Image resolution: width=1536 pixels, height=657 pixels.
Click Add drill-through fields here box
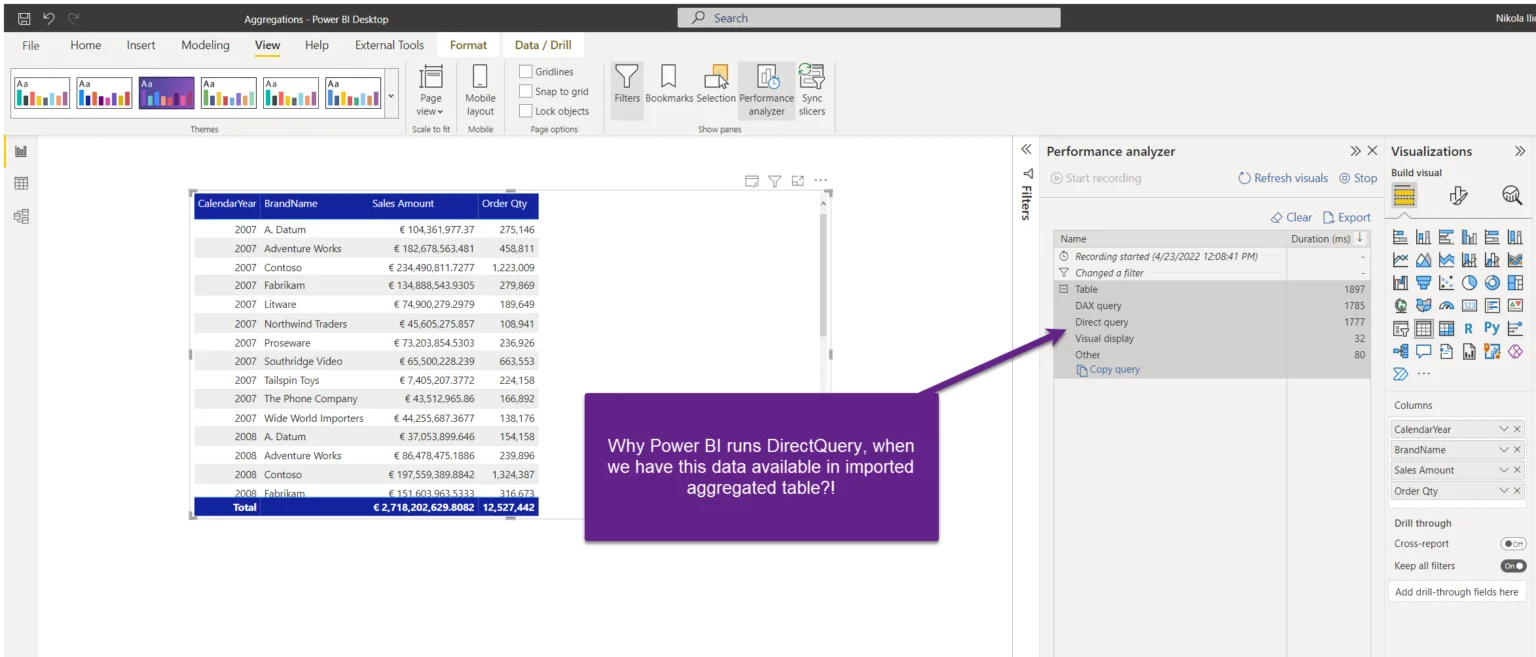(1456, 592)
